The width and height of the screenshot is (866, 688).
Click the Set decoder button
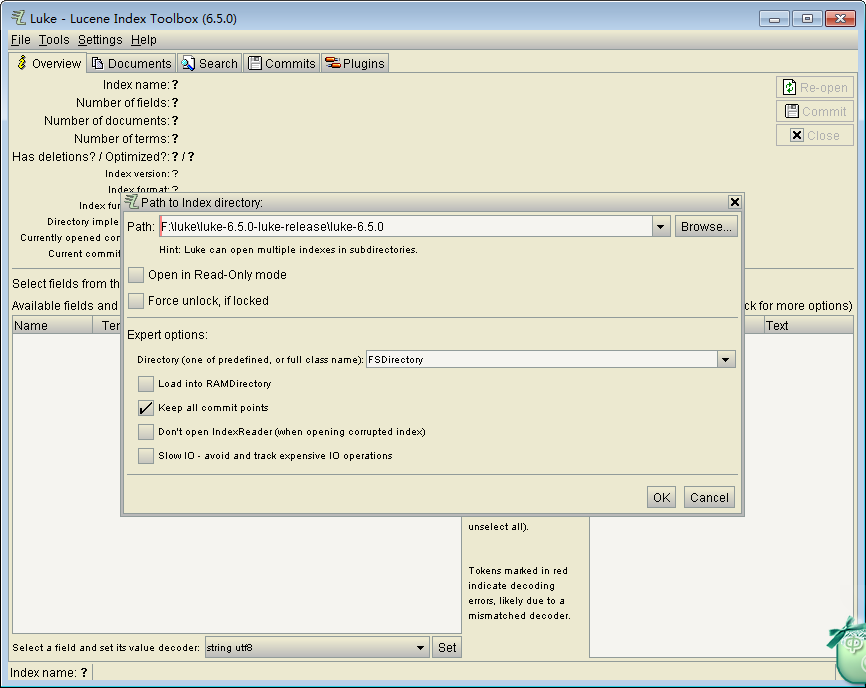tap(447, 648)
